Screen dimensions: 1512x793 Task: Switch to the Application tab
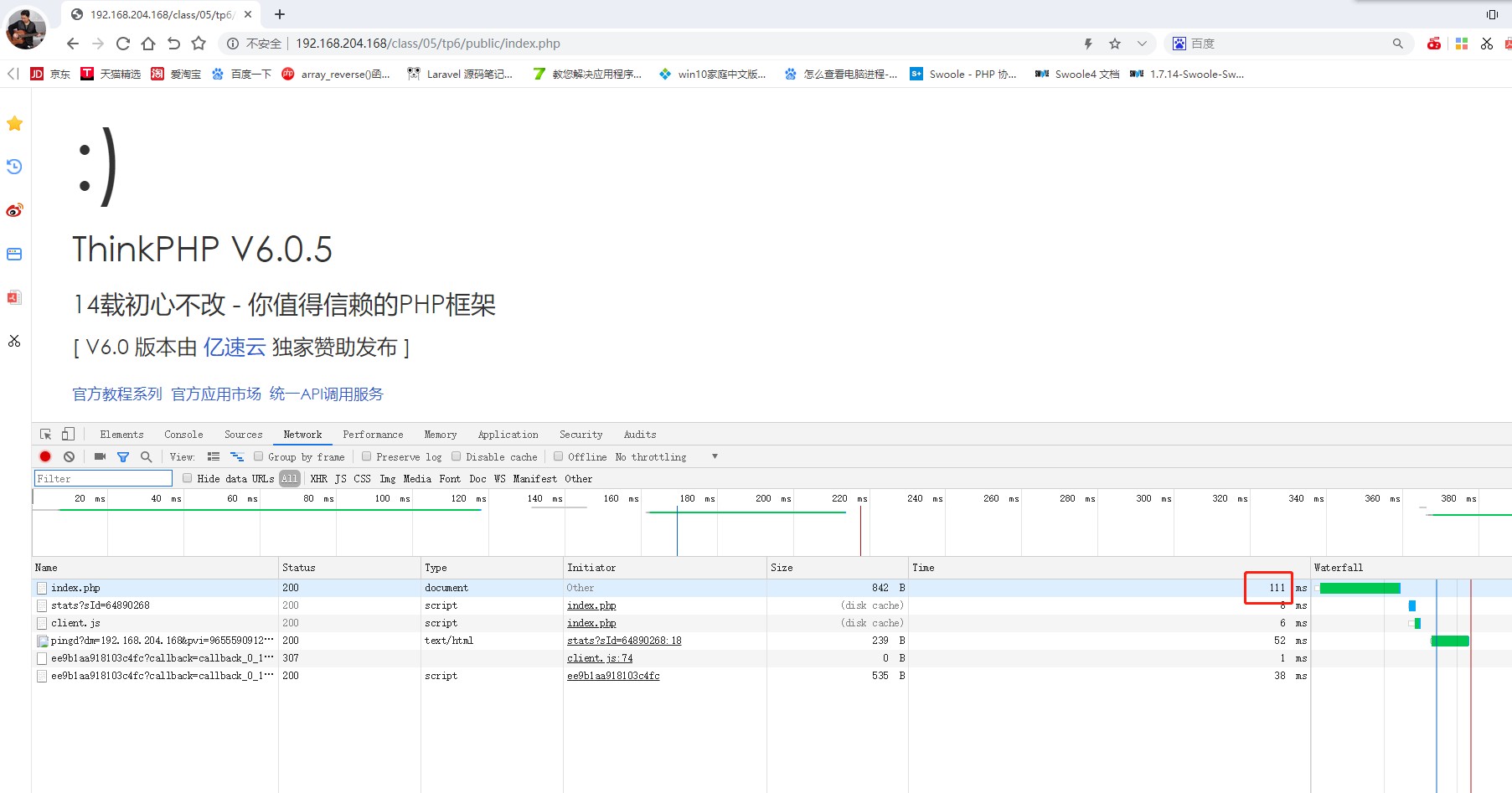pyautogui.click(x=508, y=435)
